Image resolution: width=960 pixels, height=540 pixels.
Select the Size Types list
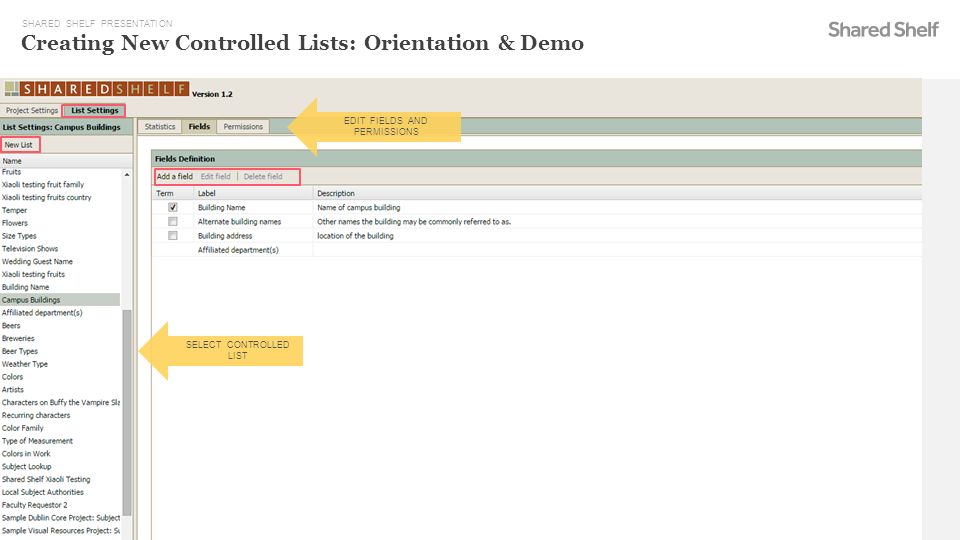pos(60,236)
